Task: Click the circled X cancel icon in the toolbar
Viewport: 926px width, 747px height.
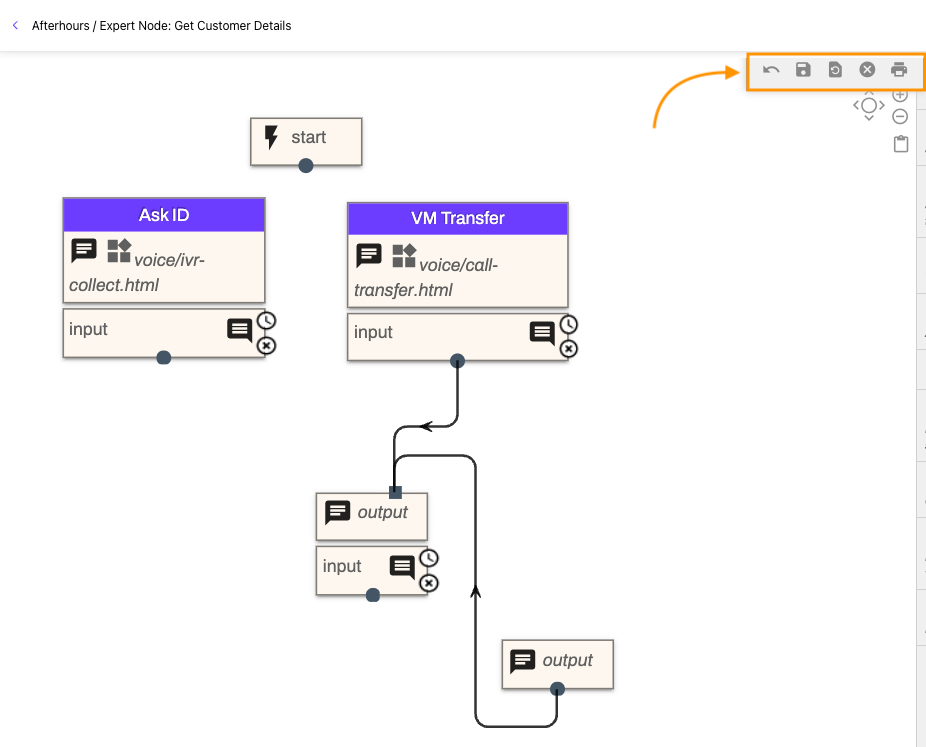Action: click(x=867, y=70)
